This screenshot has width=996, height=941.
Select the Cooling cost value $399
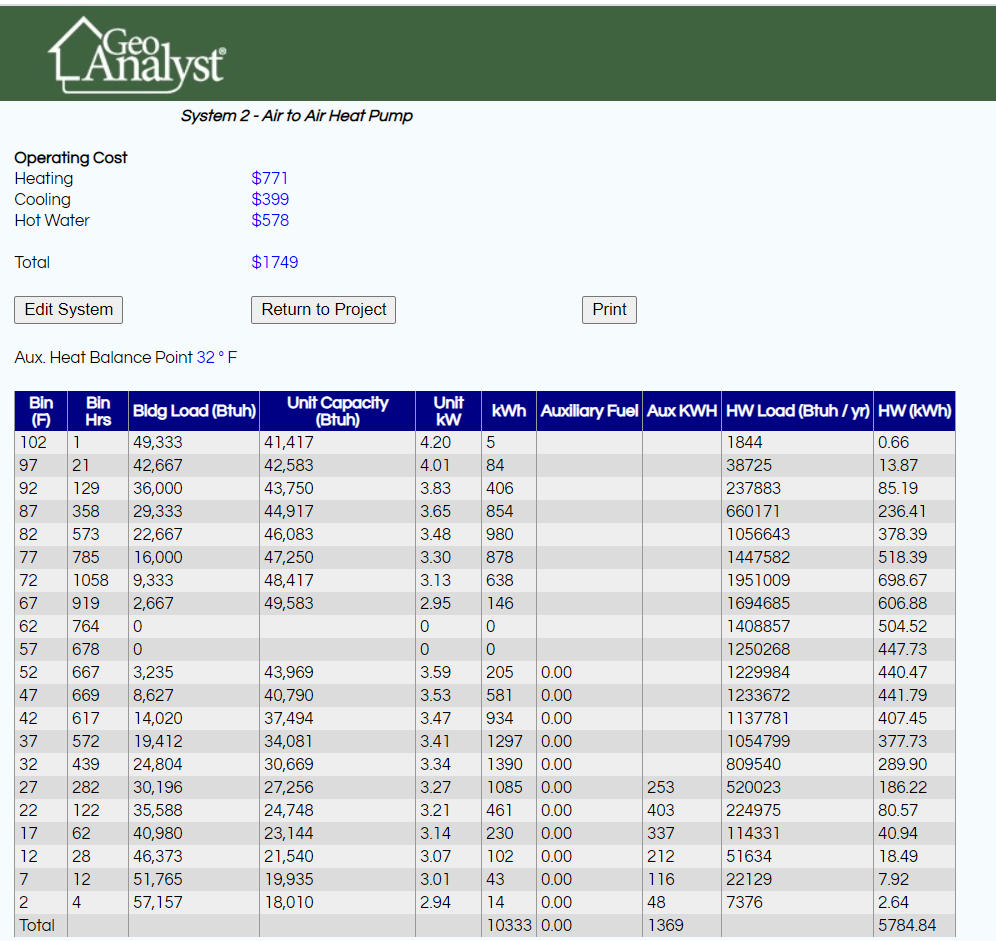click(x=270, y=200)
